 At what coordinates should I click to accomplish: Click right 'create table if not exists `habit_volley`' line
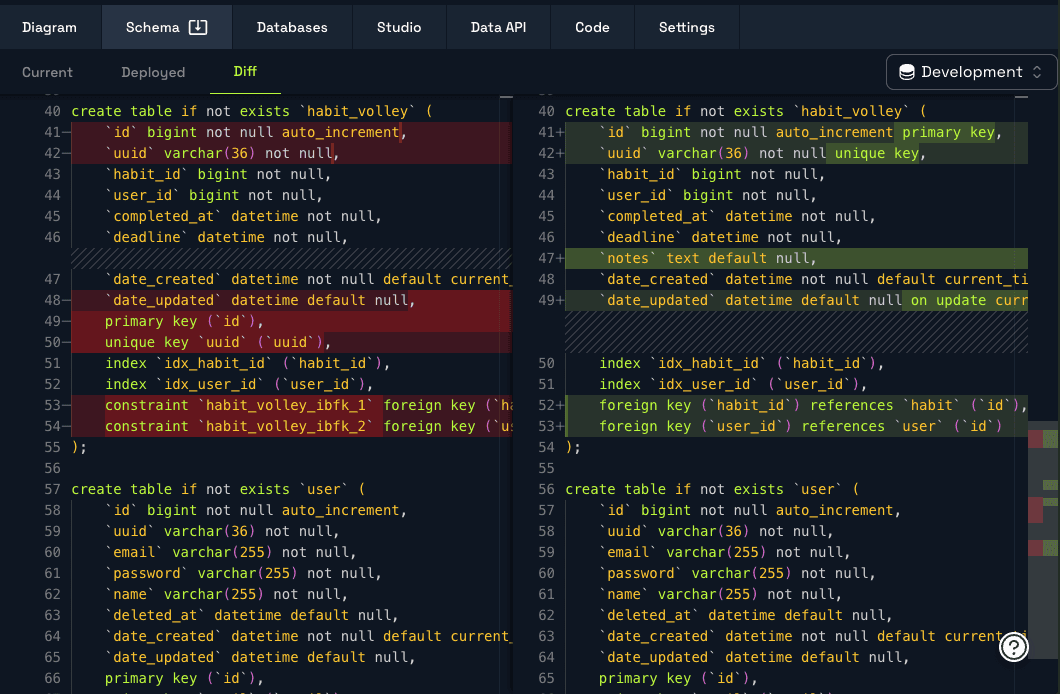click(746, 111)
